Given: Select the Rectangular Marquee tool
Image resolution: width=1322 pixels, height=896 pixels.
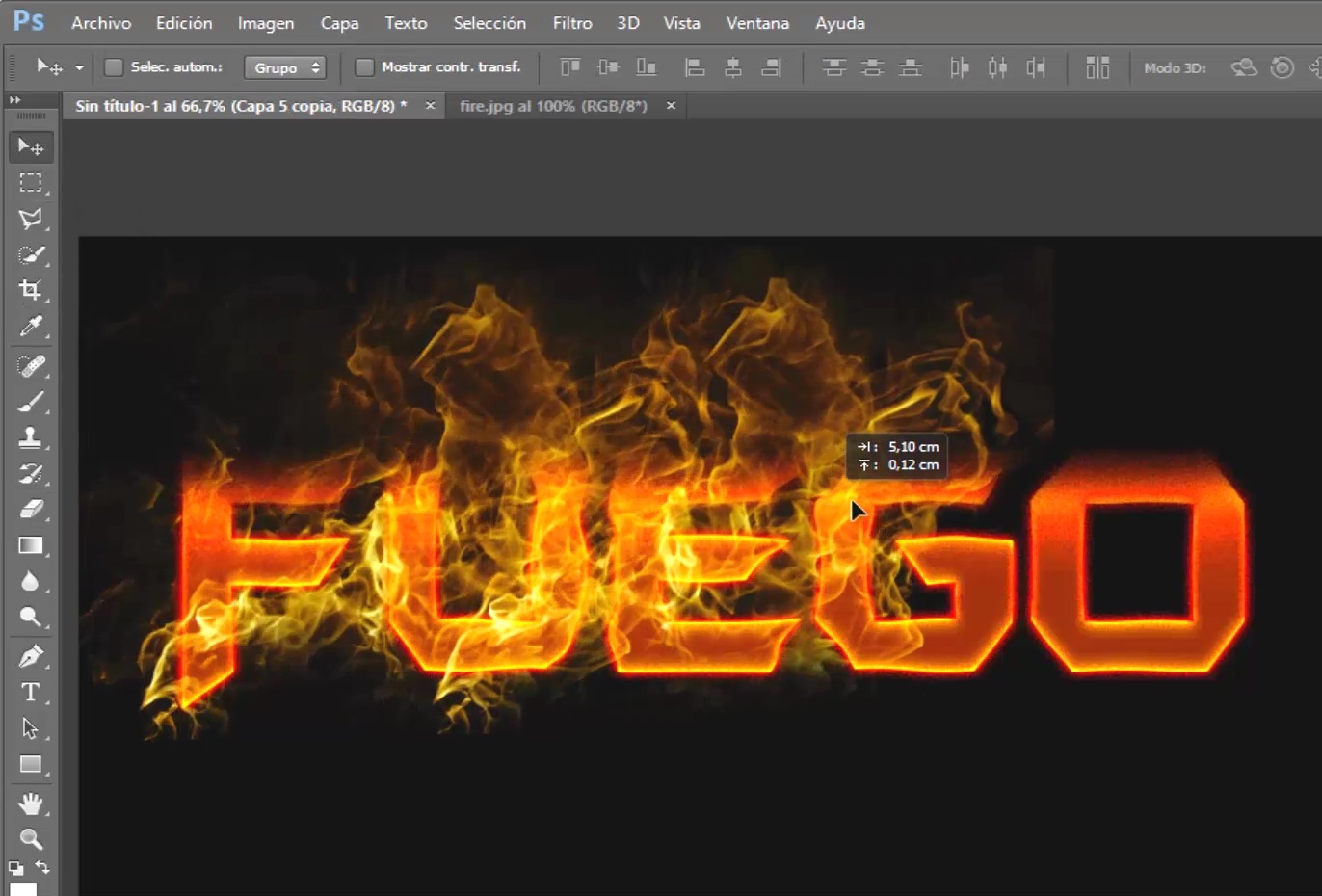Looking at the screenshot, I should pos(31,182).
